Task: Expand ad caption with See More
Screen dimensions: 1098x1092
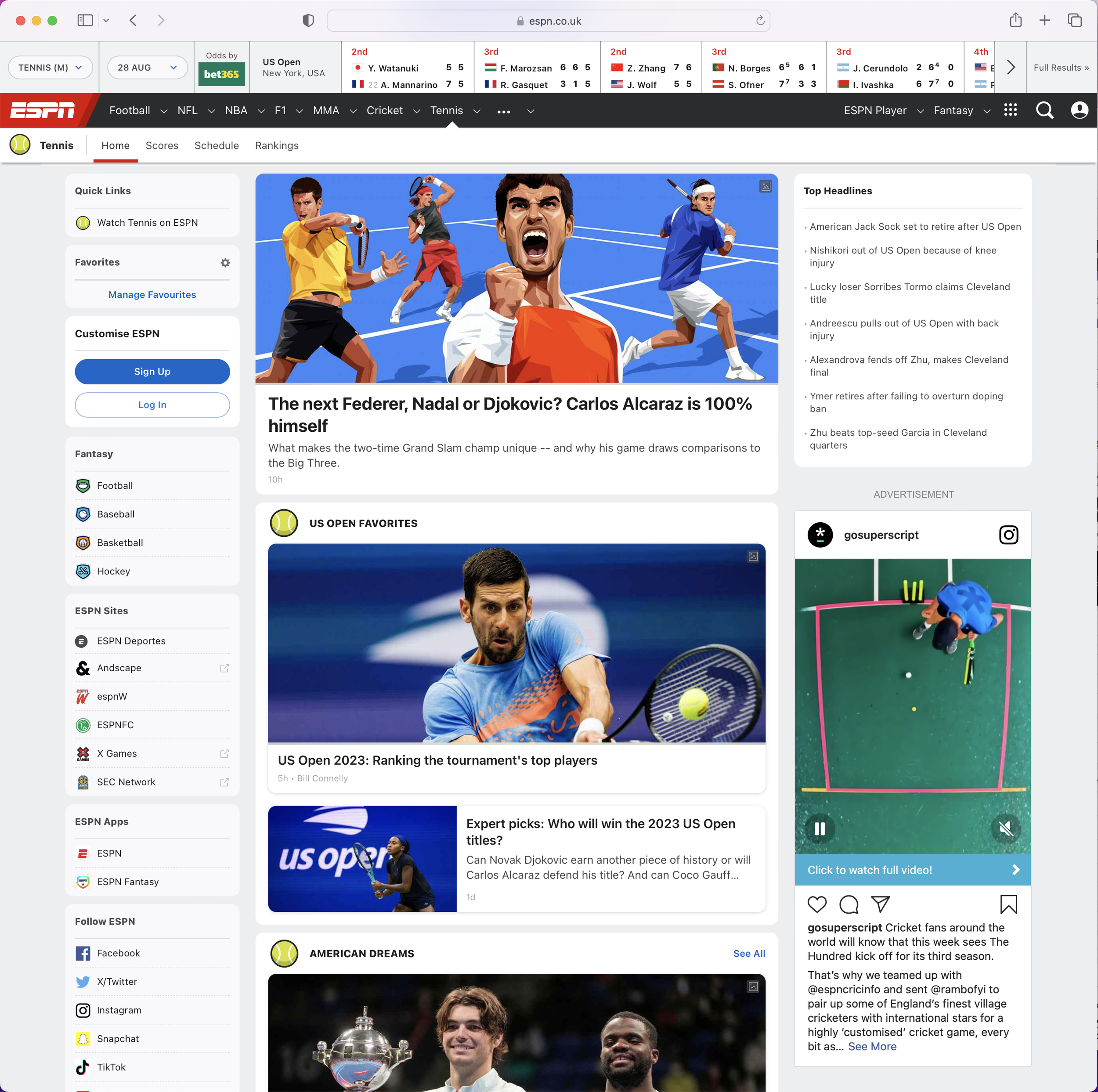Action: (872, 1046)
